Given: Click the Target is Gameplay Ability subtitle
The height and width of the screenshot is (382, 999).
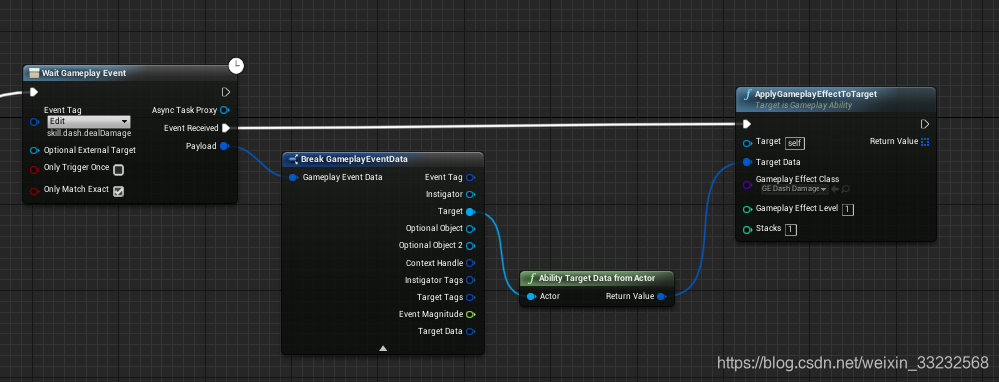Looking at the screenshot, I should click(803, 106).
